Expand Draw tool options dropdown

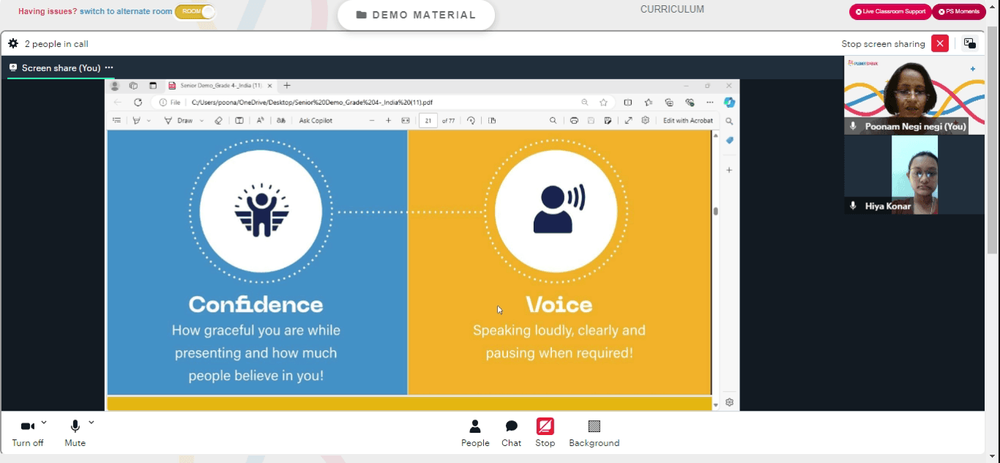pyautogui.click(x=202, y=120)
